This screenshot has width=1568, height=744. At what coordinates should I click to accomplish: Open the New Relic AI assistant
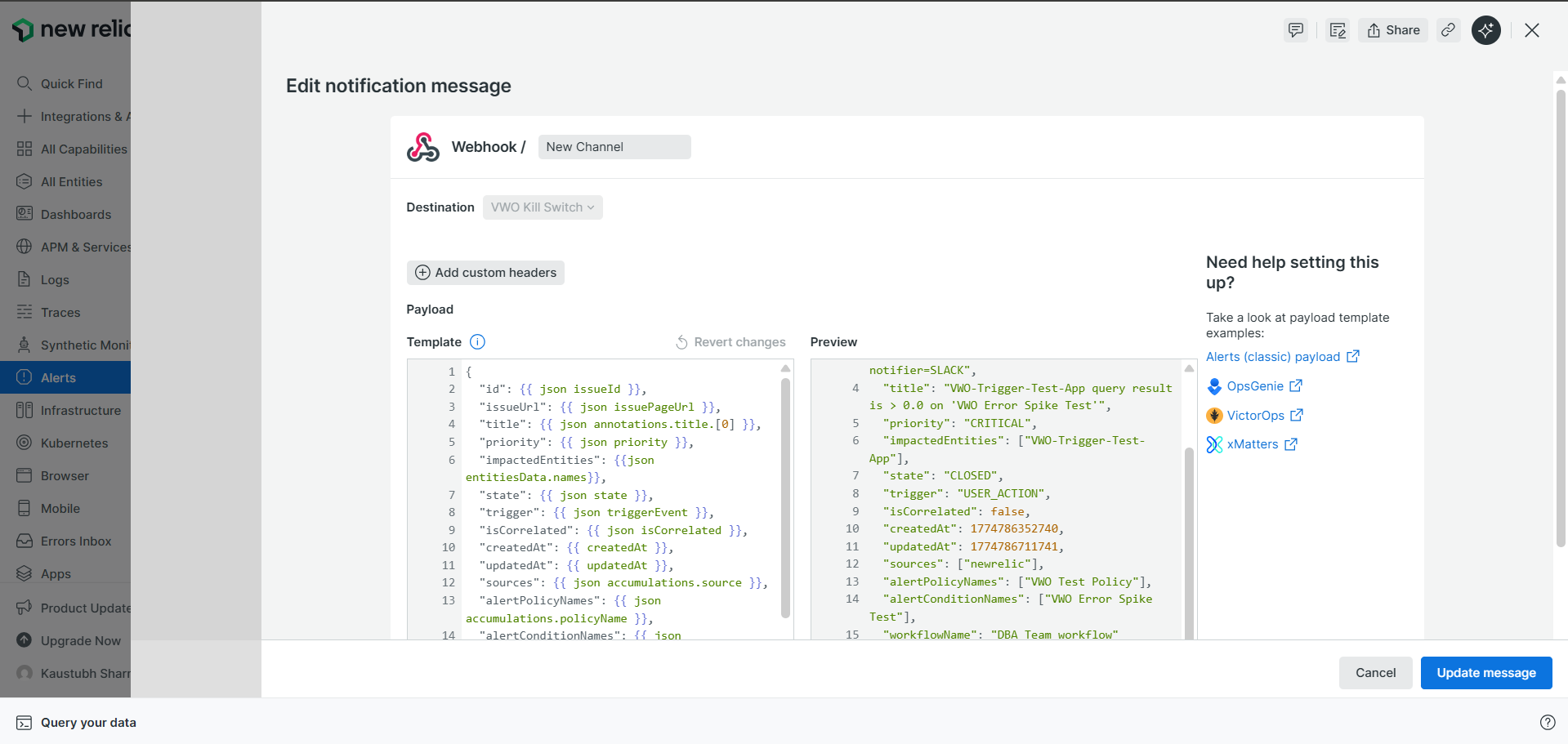[1486, 30]
